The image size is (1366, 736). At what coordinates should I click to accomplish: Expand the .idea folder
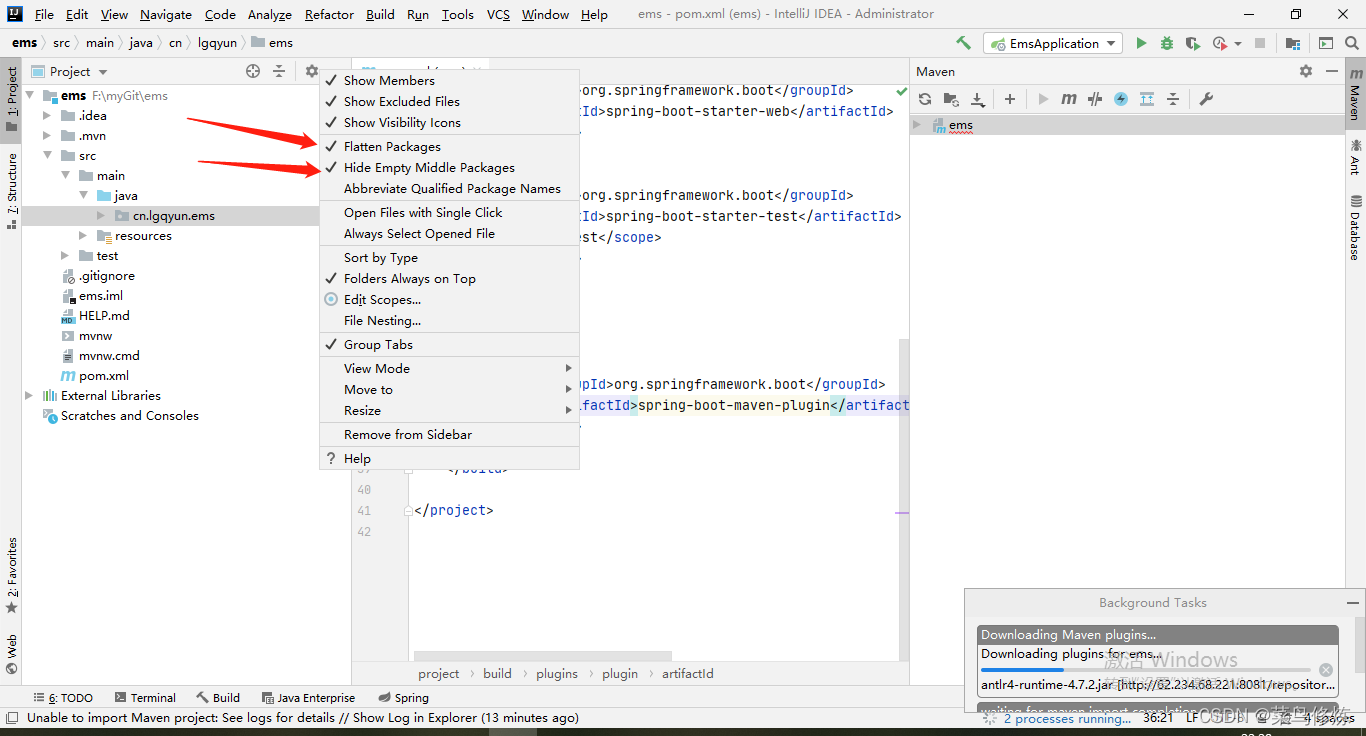point(48,115)
